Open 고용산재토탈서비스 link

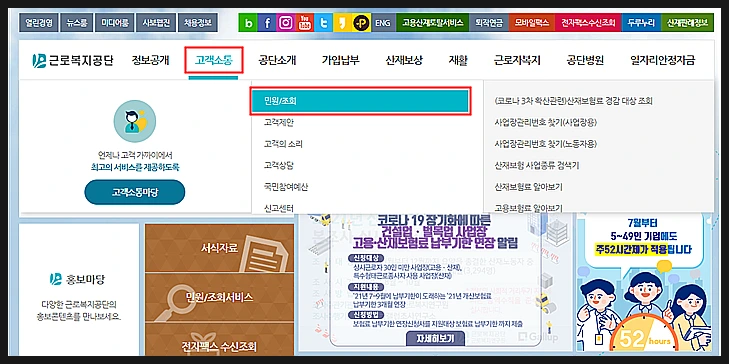(432, 22)
